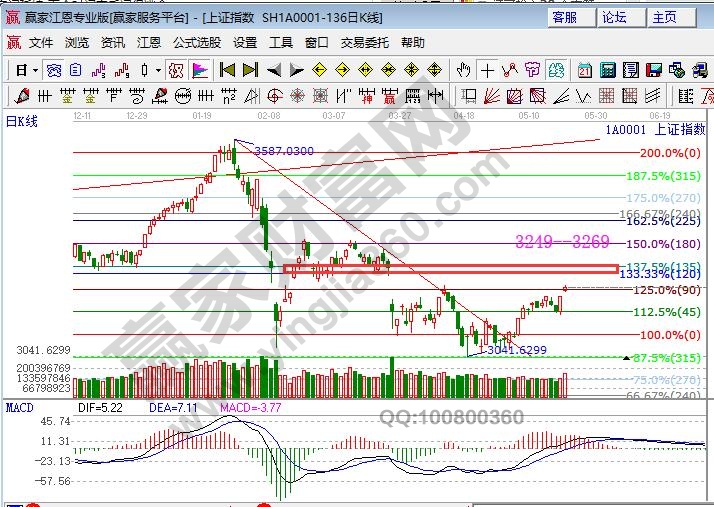Click the 客服 button
This screenshot has width=714, height=507.
click(564, 17)
